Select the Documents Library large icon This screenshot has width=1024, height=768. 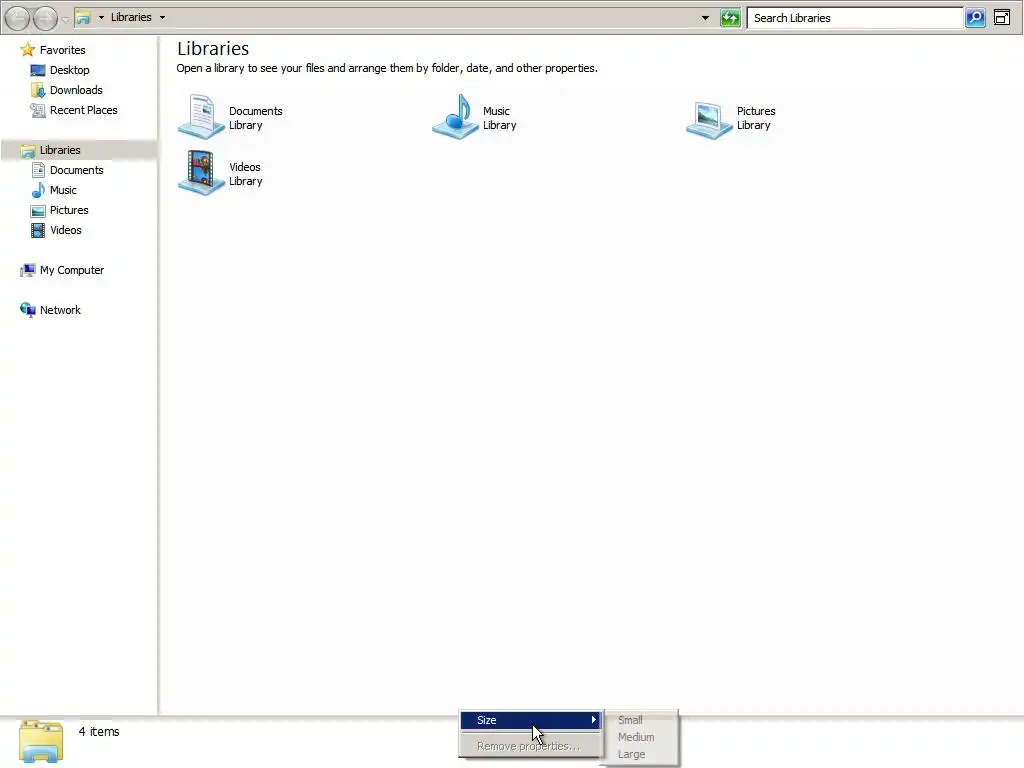click(201, 116)
